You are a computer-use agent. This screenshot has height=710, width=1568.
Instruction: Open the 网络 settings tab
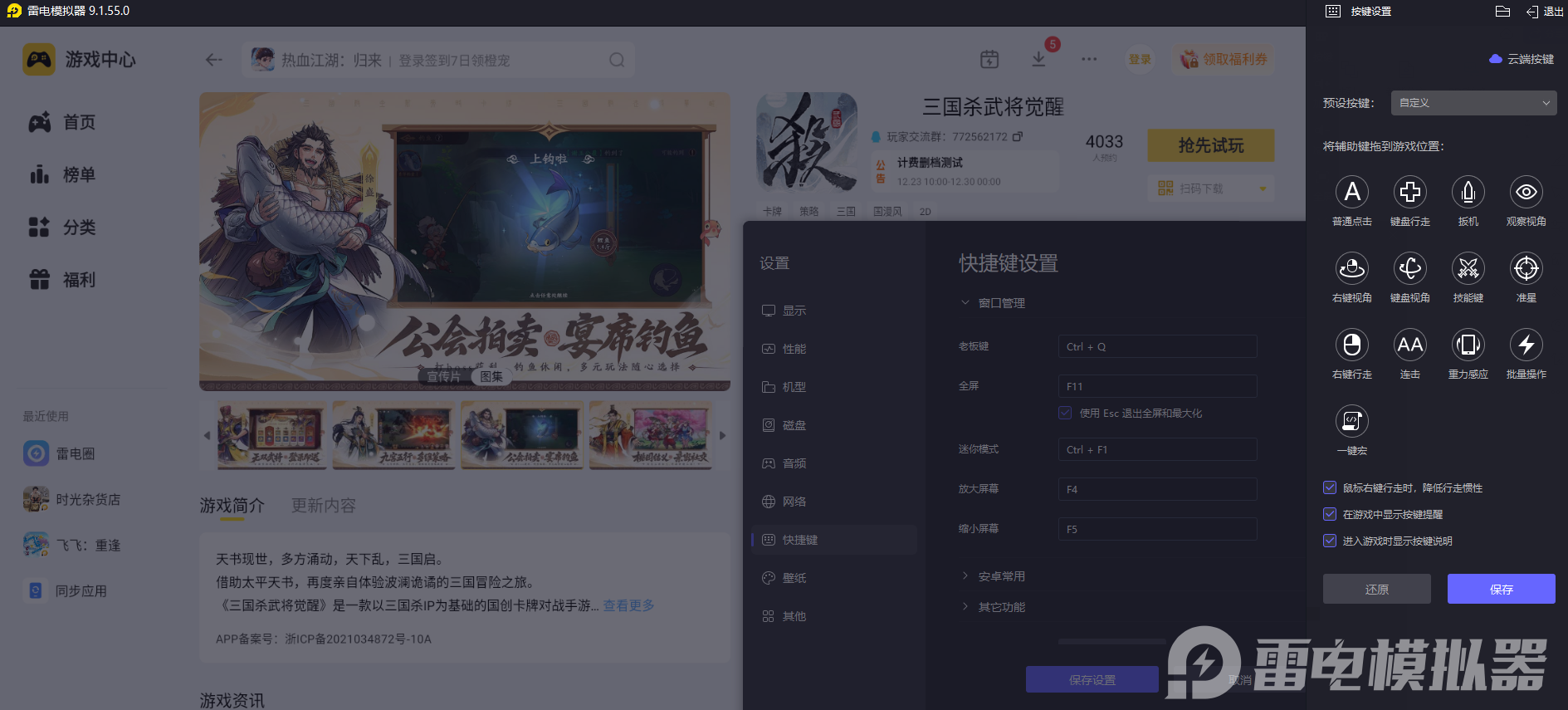834,502
